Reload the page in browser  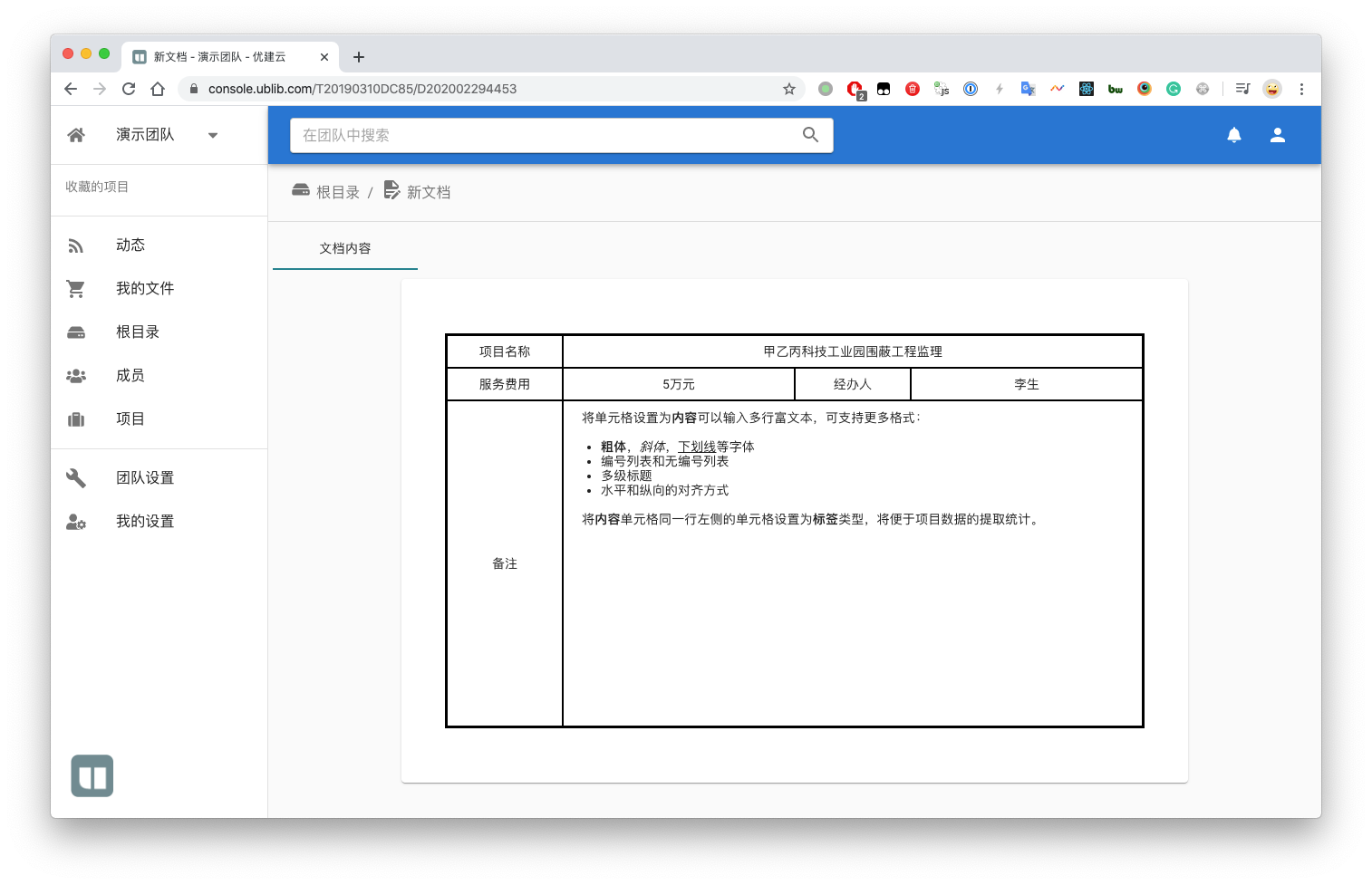pyautogui.click(x=129, y=89)
